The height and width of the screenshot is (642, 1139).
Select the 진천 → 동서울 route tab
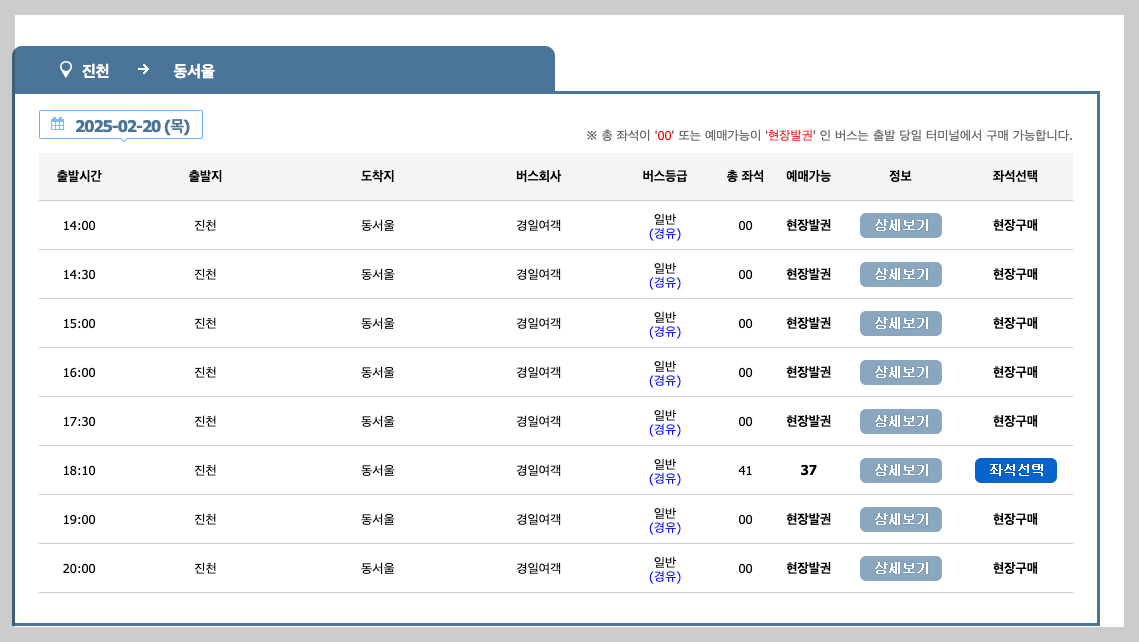tap(283, 70)
